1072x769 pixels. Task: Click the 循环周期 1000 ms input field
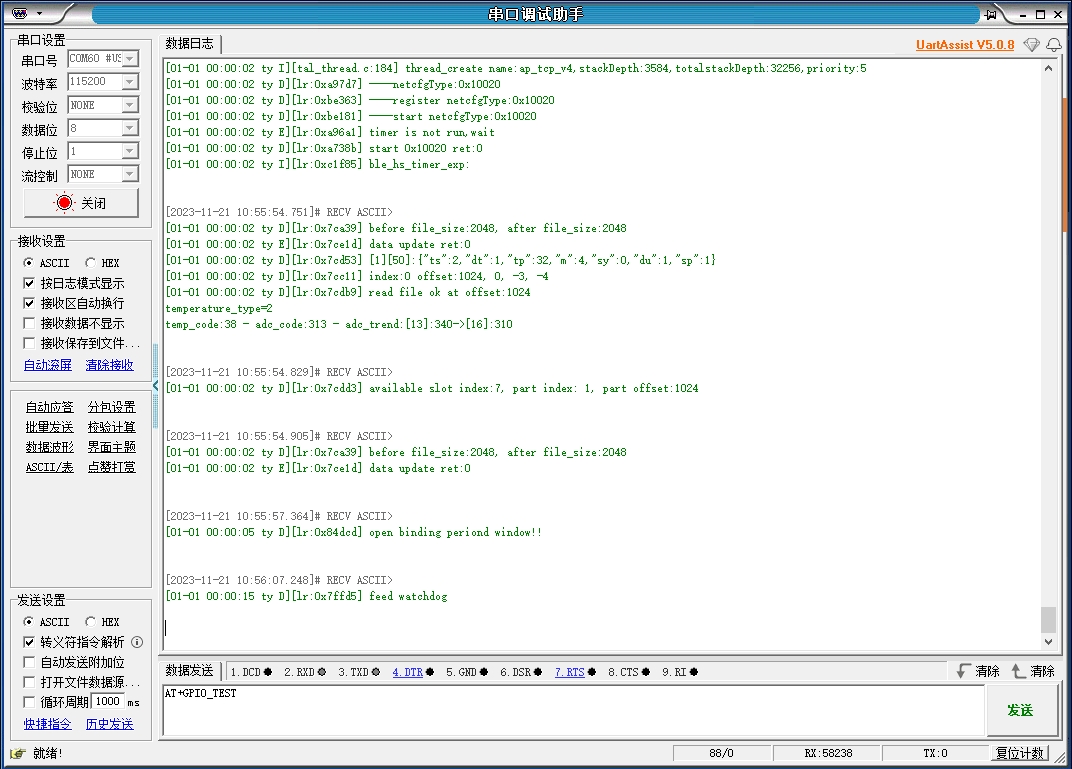pos(108,701)
